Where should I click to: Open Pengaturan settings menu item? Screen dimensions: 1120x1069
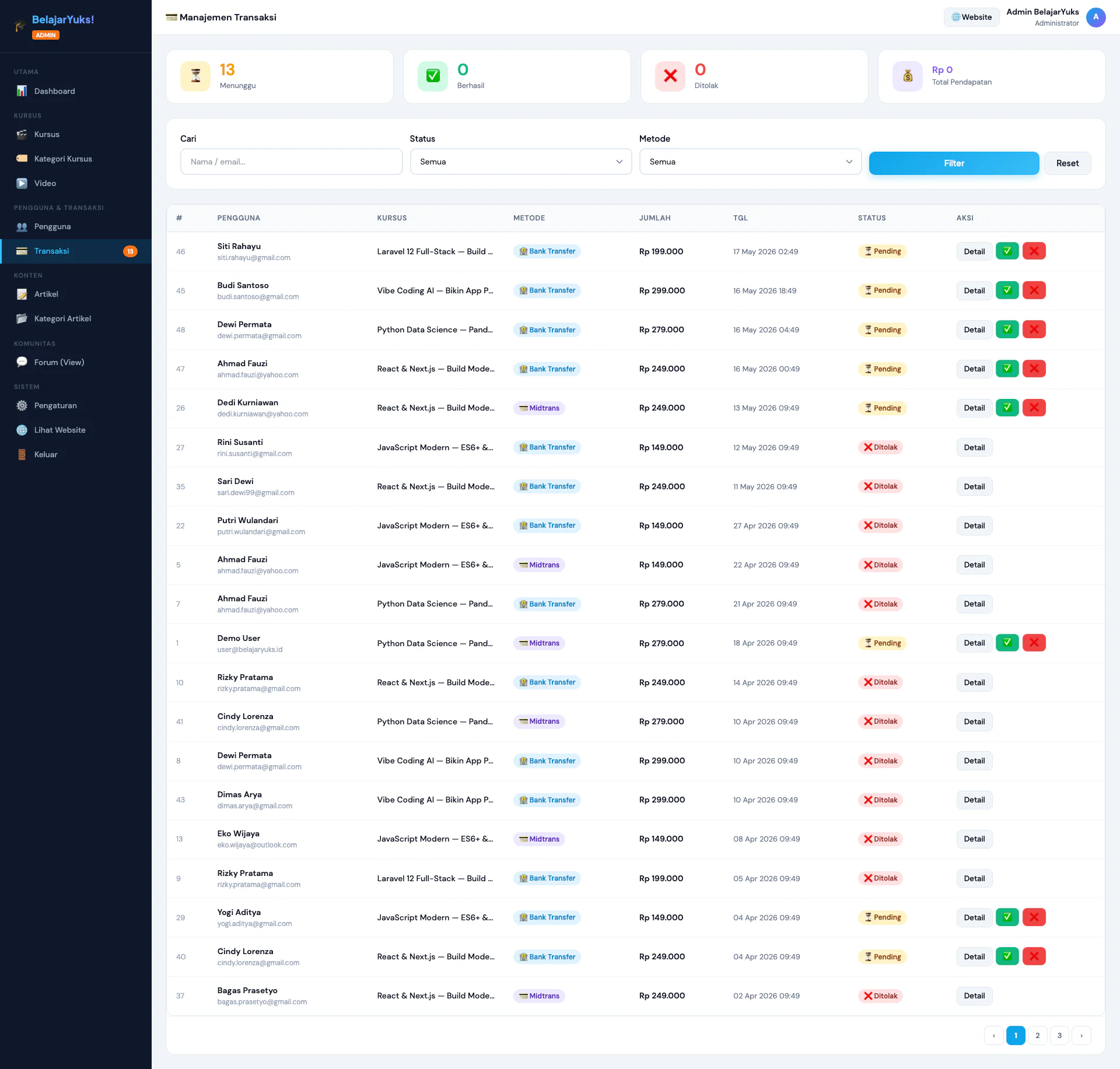tap(76, 405)
